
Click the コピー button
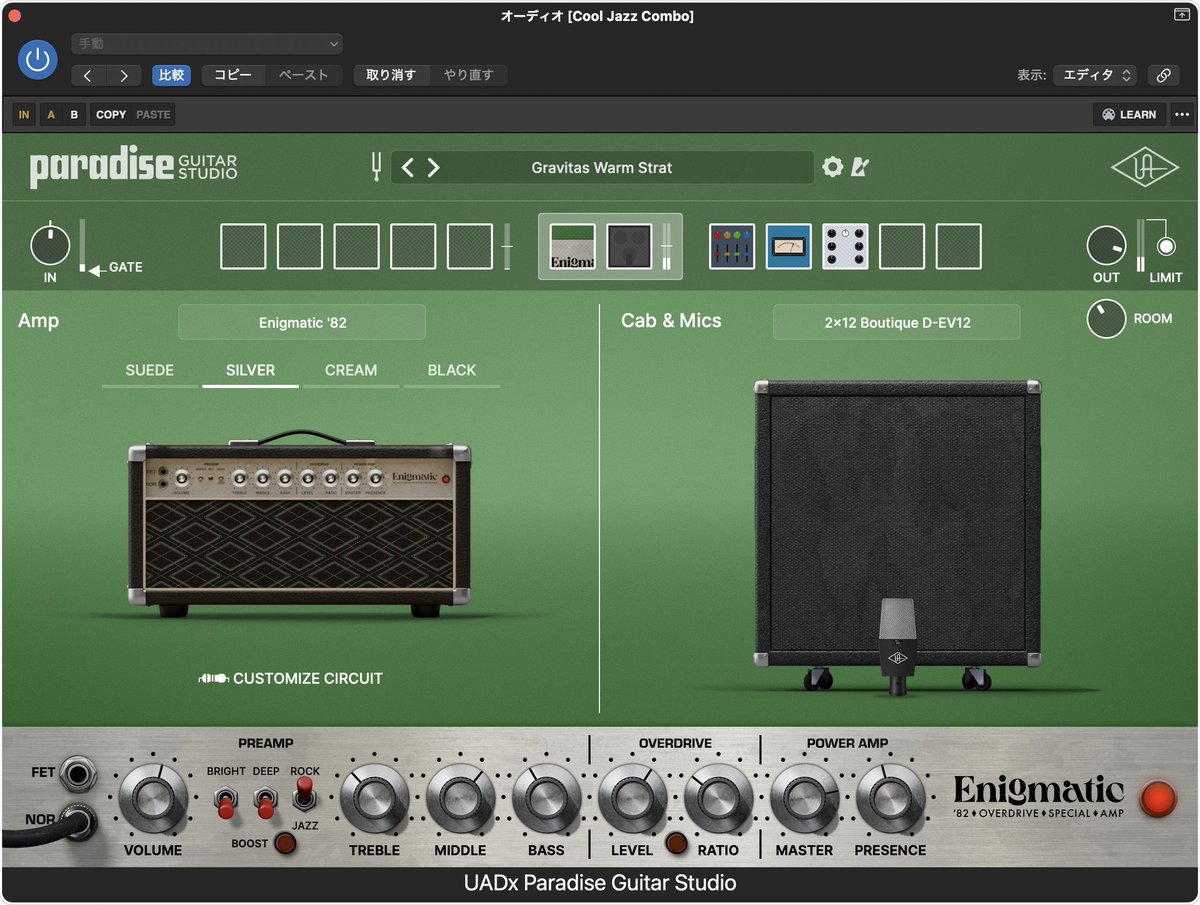click(x=233, y=75)
